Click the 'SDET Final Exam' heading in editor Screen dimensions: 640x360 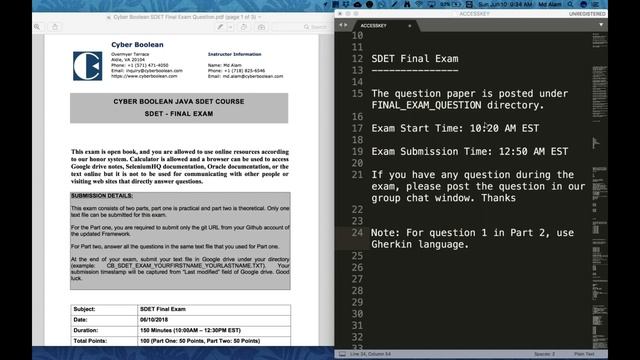point(415,59)
